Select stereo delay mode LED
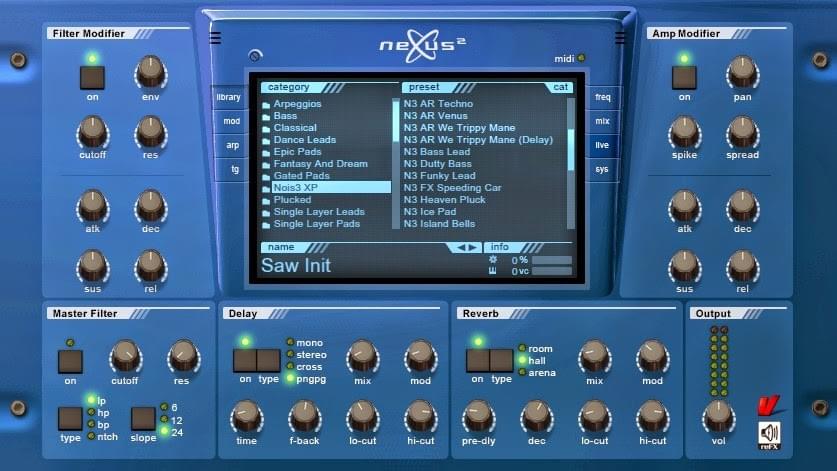This screenshot has height=471, width=837. click(290, 355)
